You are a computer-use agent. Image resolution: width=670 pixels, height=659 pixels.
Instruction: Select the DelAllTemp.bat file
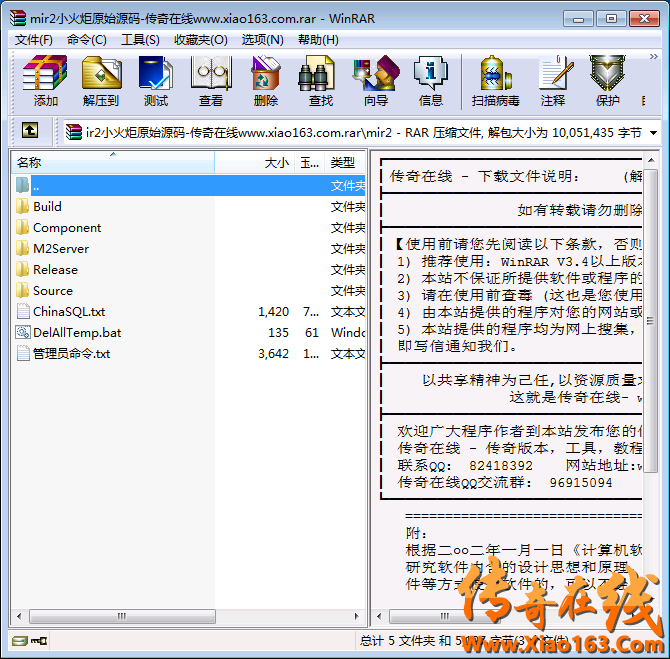coord(189,332)
